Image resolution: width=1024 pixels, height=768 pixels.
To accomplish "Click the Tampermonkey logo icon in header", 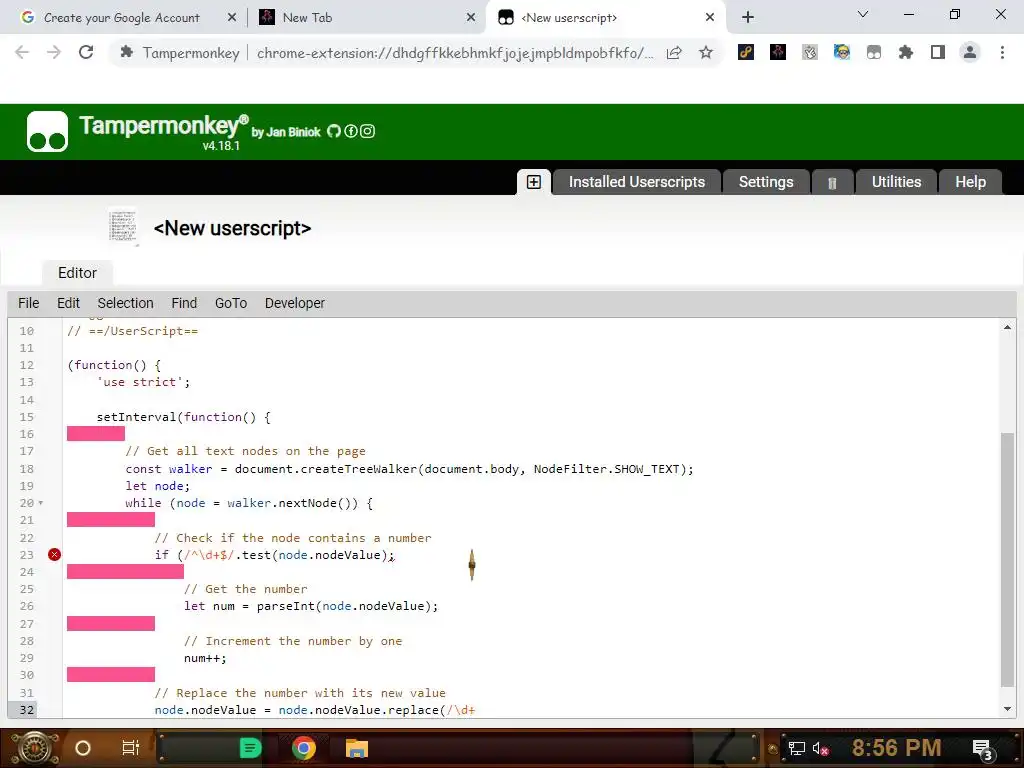I will coord(47,131).
